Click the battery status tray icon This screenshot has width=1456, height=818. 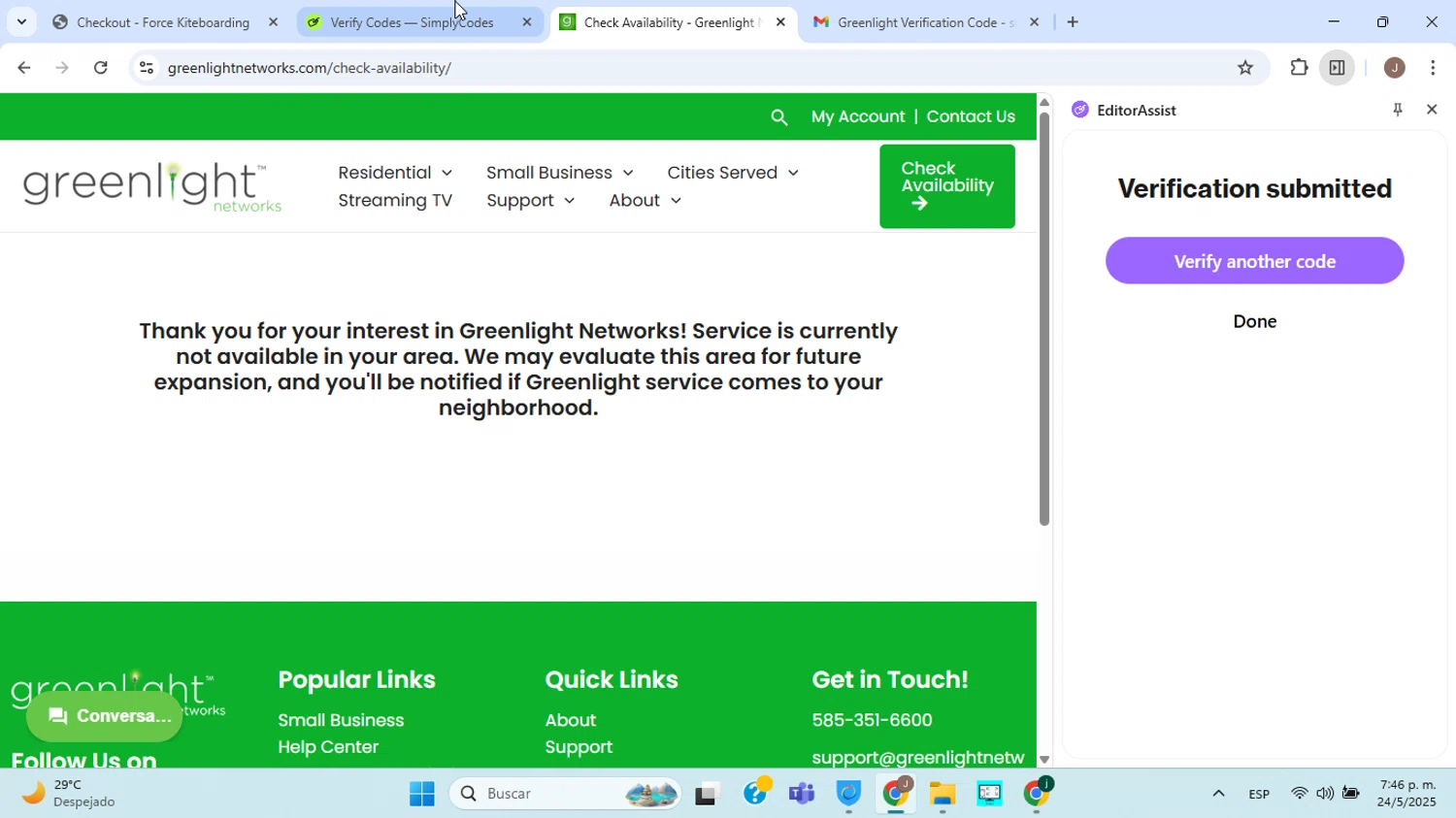pos(1350,794)
